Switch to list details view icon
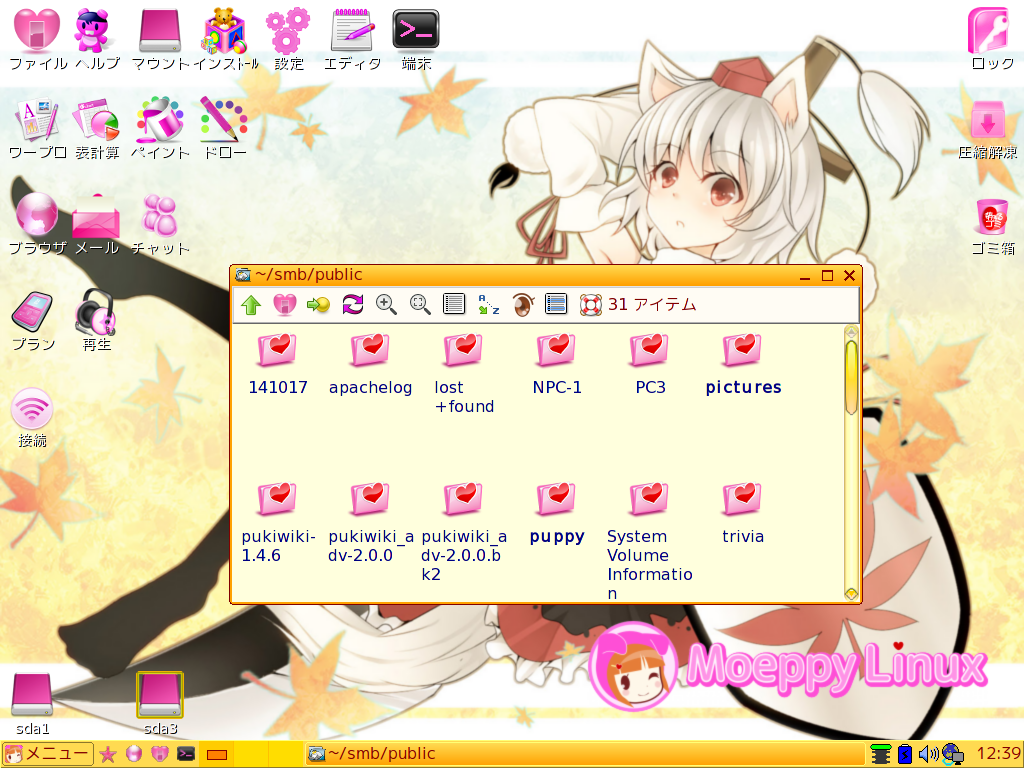Image resolution: width=1024 pixels, height=768 pixels. [x=454, y=304]
